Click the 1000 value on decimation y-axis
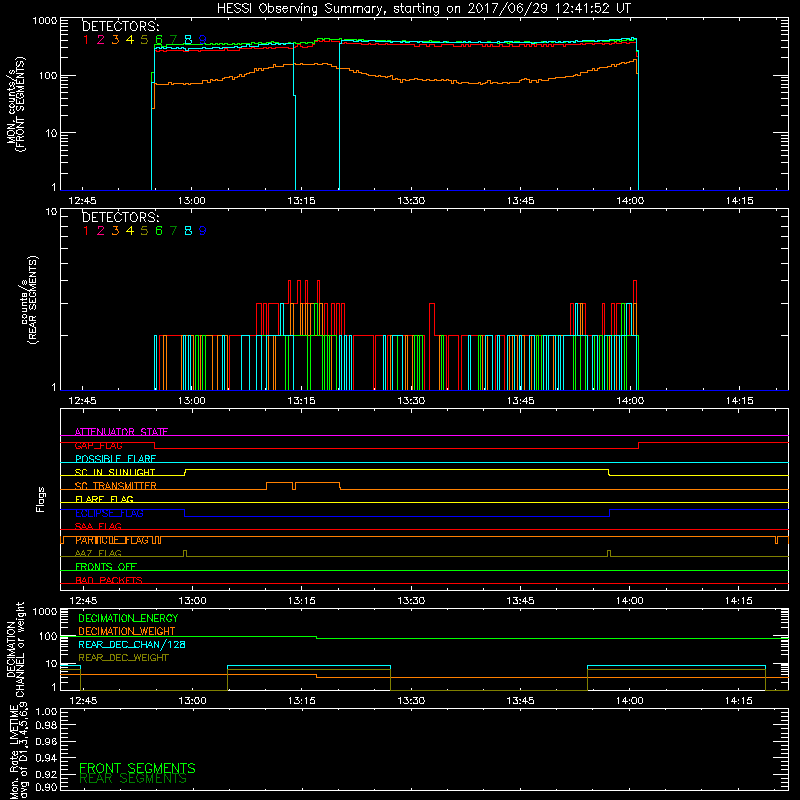 pos(45,611)
